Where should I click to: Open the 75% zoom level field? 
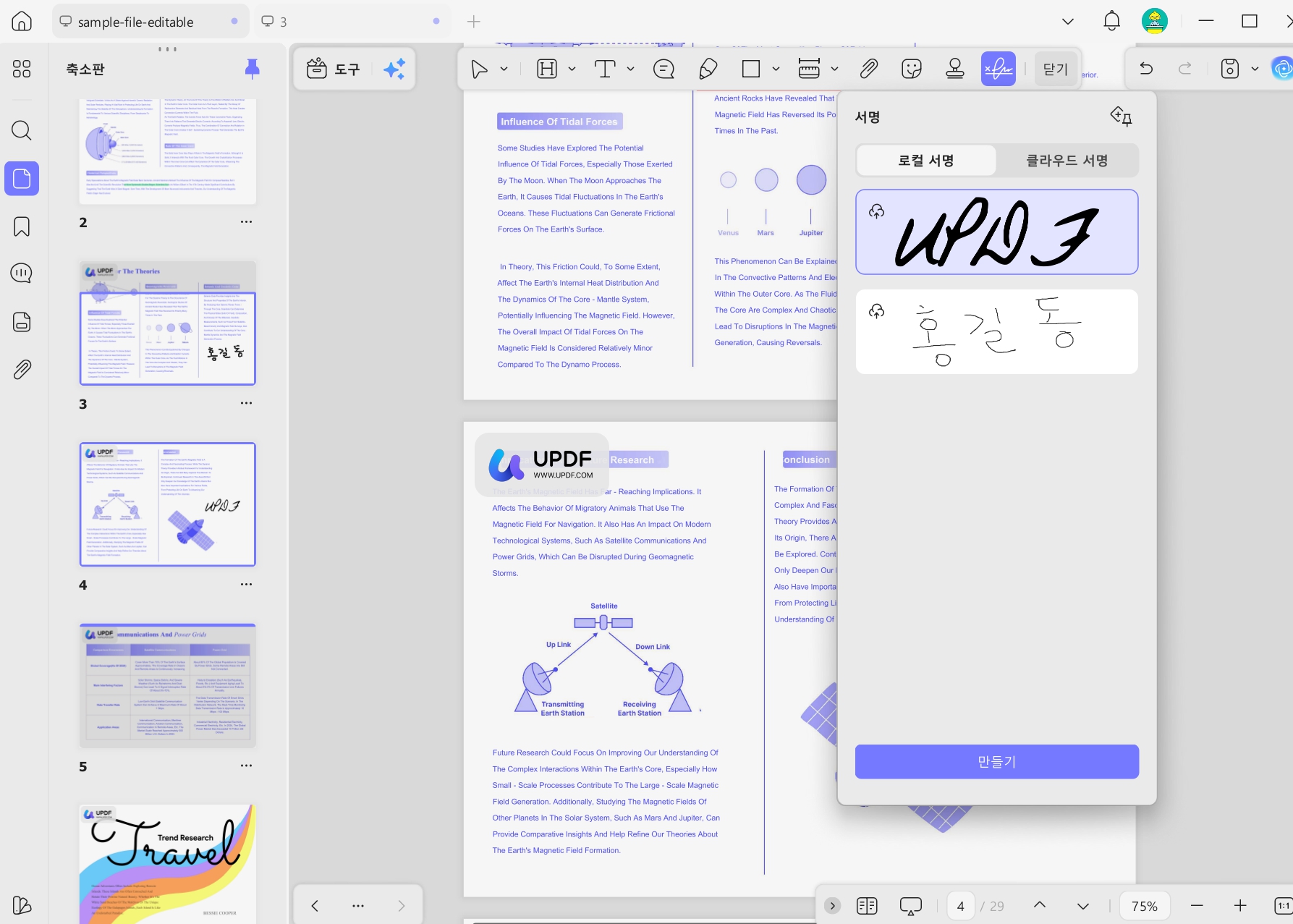click(1145, 906)
